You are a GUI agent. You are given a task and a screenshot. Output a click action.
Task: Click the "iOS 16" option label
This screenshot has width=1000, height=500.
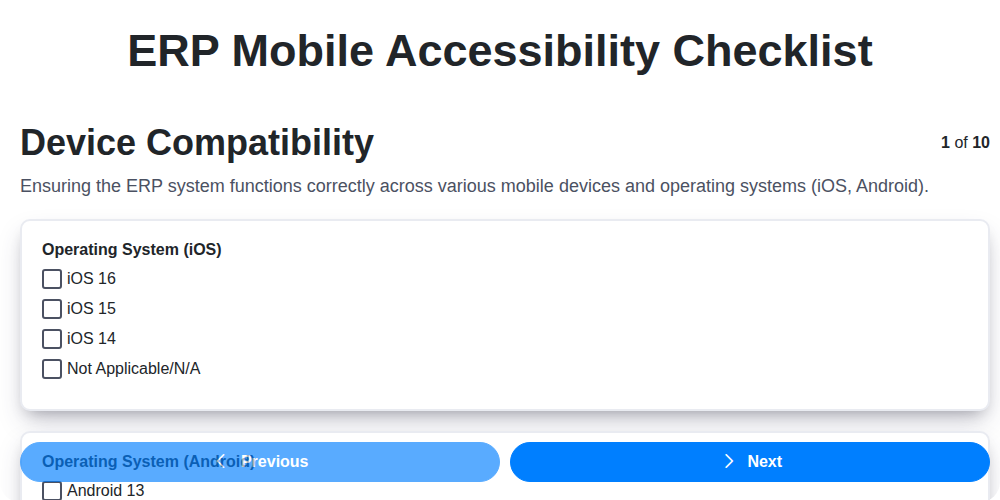click(x=91, y=279)
